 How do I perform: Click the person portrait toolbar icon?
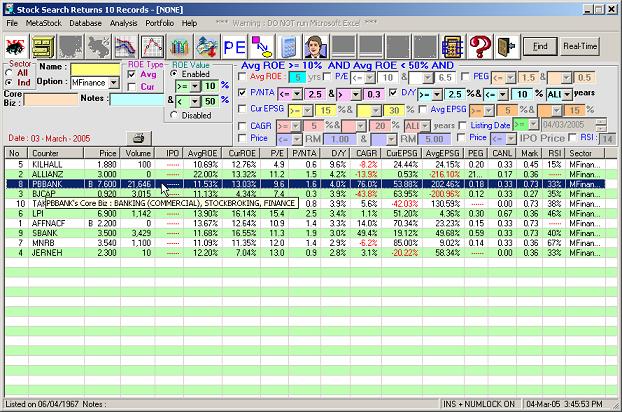[315, 45]
